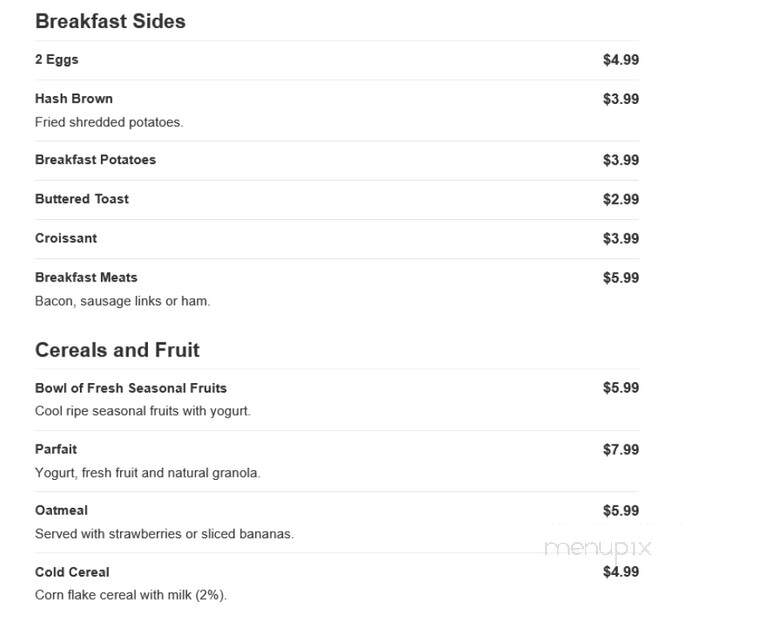The image size is (777, 631).
Task: Click the menupix watermark logo
Action: coord(598,549)
